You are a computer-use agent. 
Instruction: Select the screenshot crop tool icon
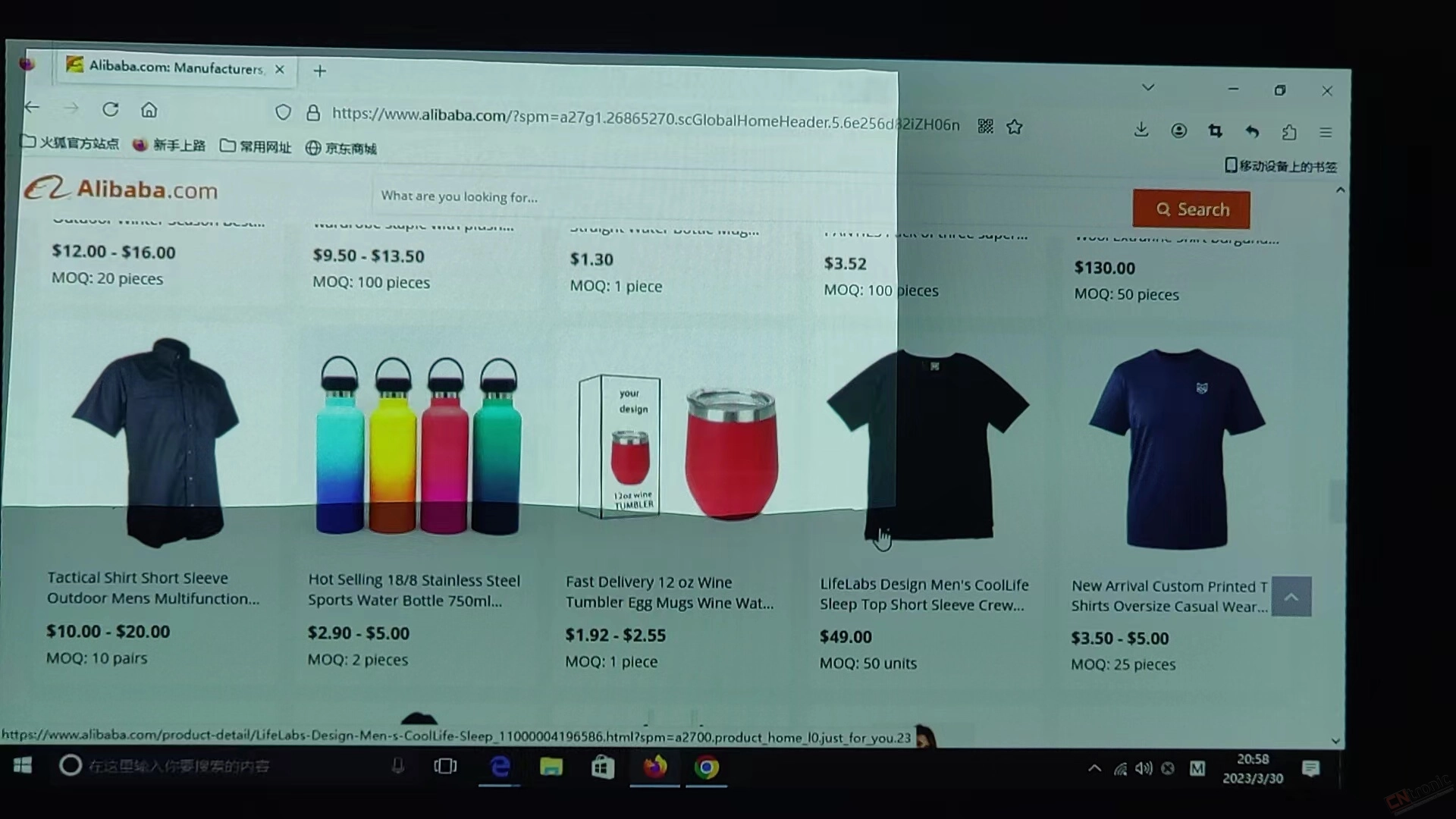point(1215,131)
